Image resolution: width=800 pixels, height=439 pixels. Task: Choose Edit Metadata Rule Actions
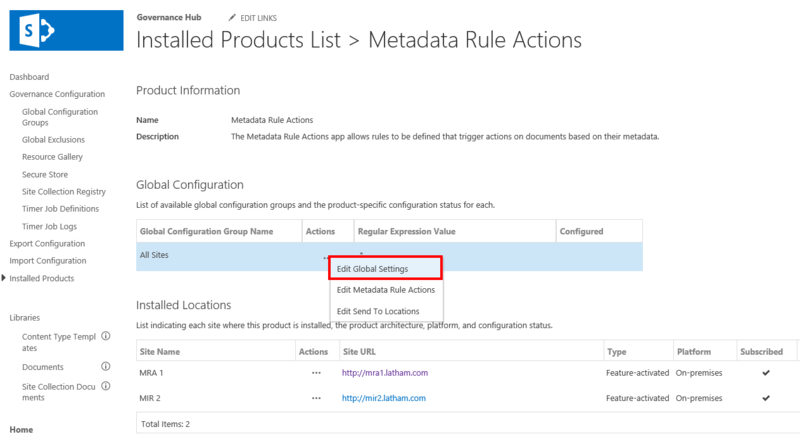click(x=386, y=290)
